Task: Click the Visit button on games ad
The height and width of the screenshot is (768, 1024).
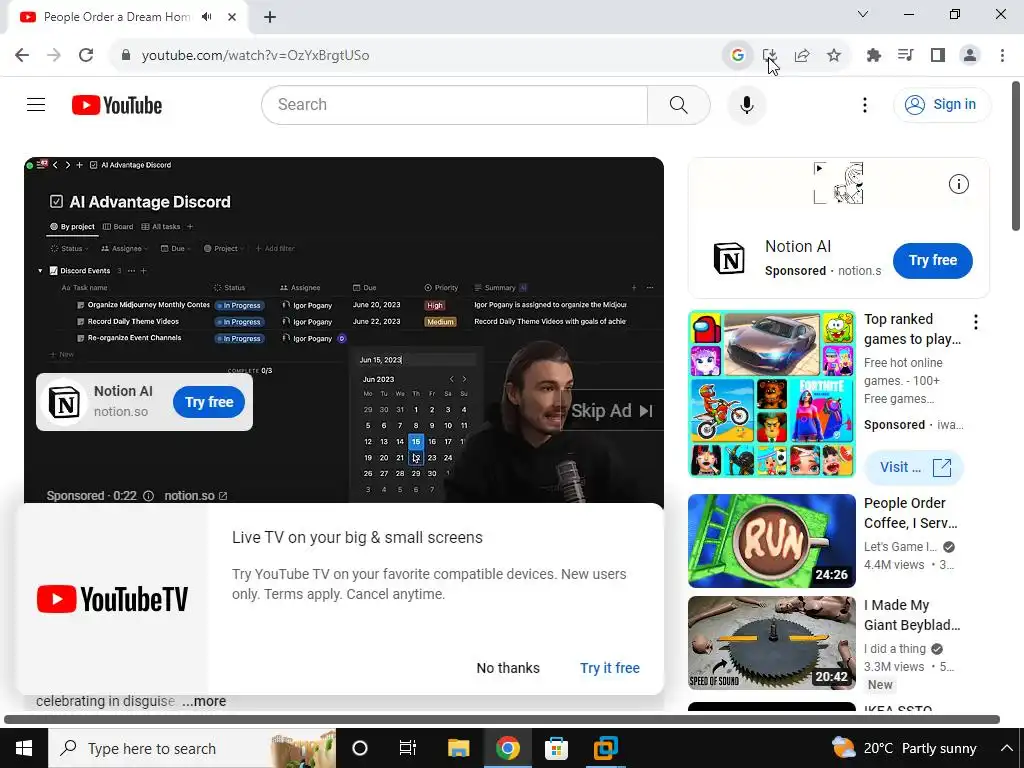Action: (x=914, y=467)
